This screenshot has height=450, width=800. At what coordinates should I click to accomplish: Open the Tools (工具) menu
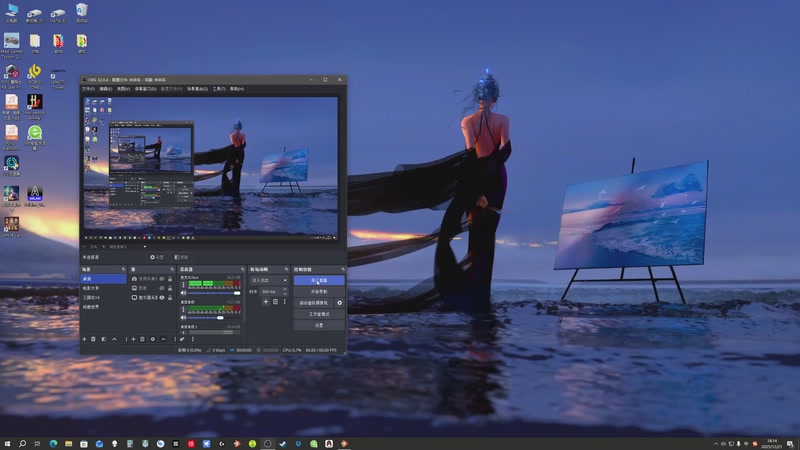click(x=219, y=89)
